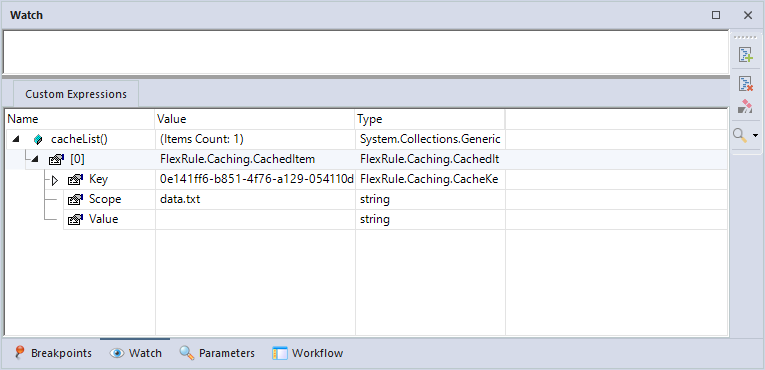The height and width of the screenshot is (370, 765).
Task: Collapse the [0] item node
Action: (35, 160)
